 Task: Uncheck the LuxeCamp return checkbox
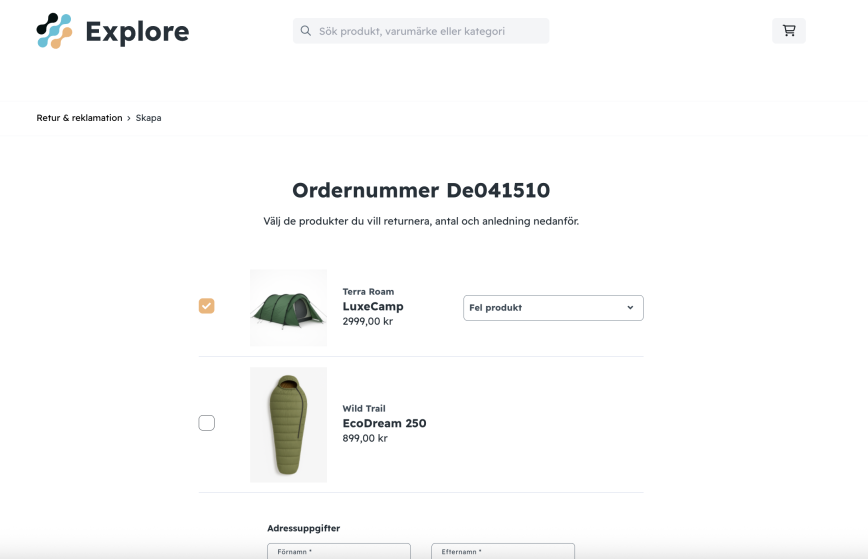coord(206,306)
